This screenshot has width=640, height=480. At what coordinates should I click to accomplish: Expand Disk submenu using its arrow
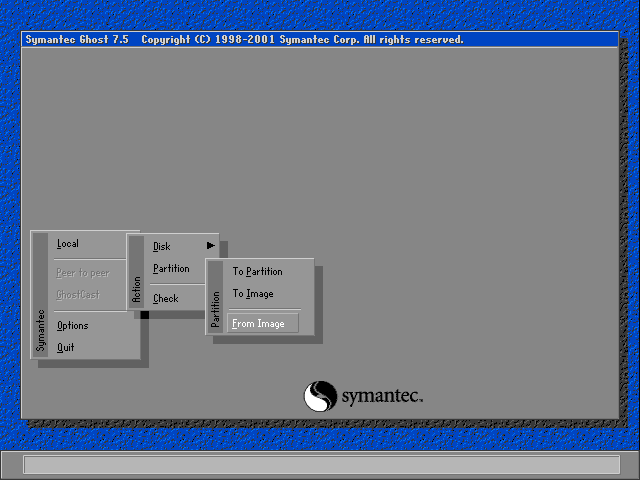point(211,245)
